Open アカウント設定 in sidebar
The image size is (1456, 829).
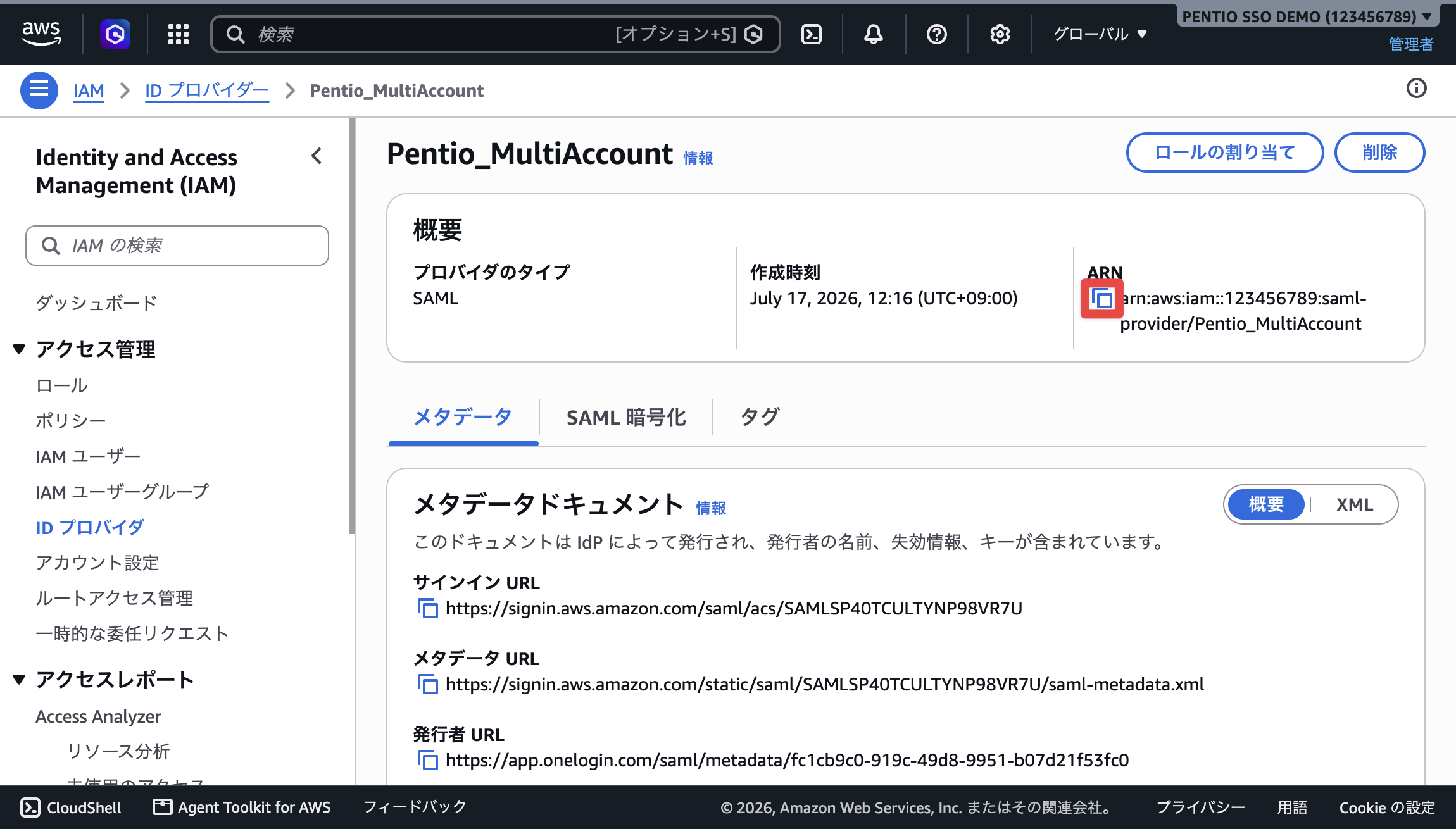(97, 563)
